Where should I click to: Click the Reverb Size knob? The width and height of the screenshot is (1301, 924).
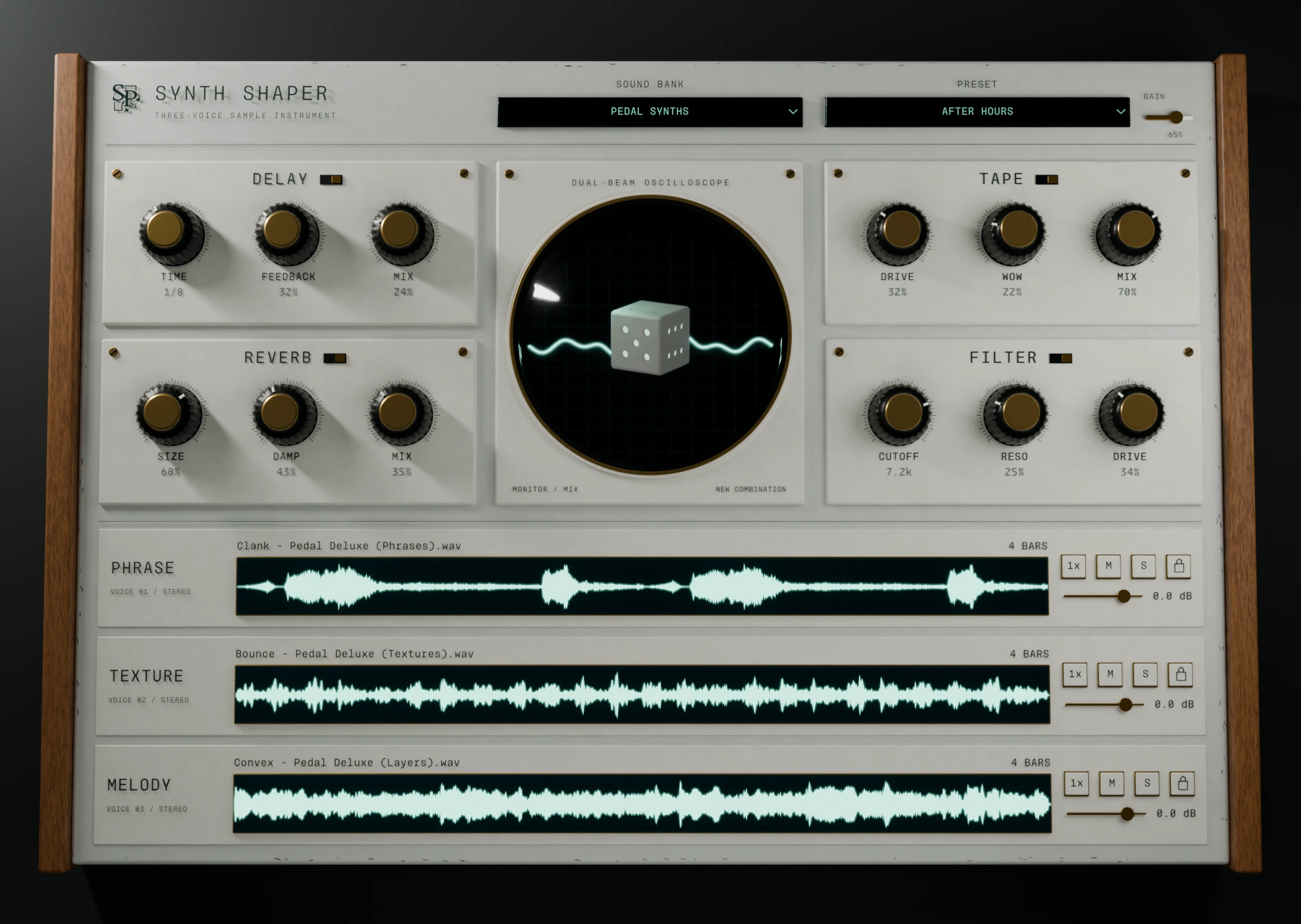point(169,414)
